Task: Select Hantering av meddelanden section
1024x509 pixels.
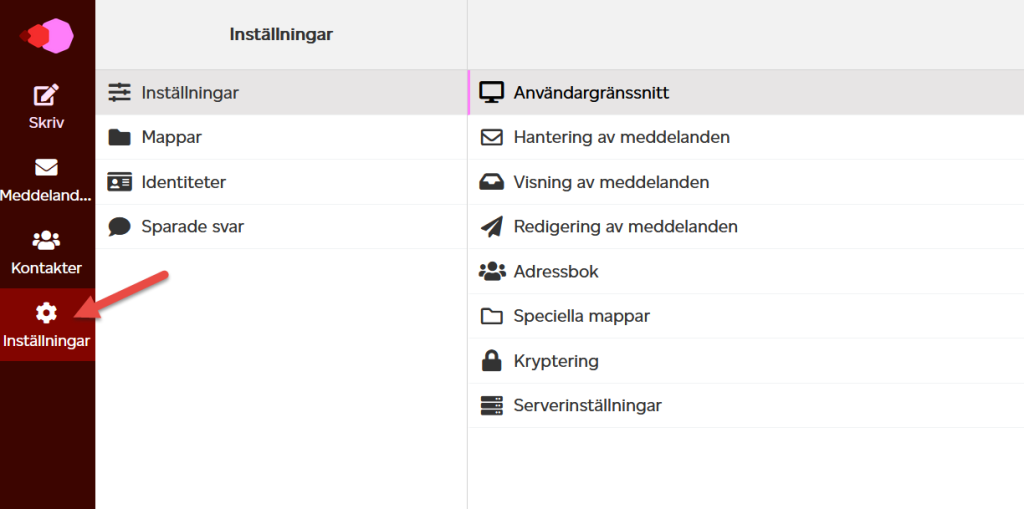Action: point(746,137)
